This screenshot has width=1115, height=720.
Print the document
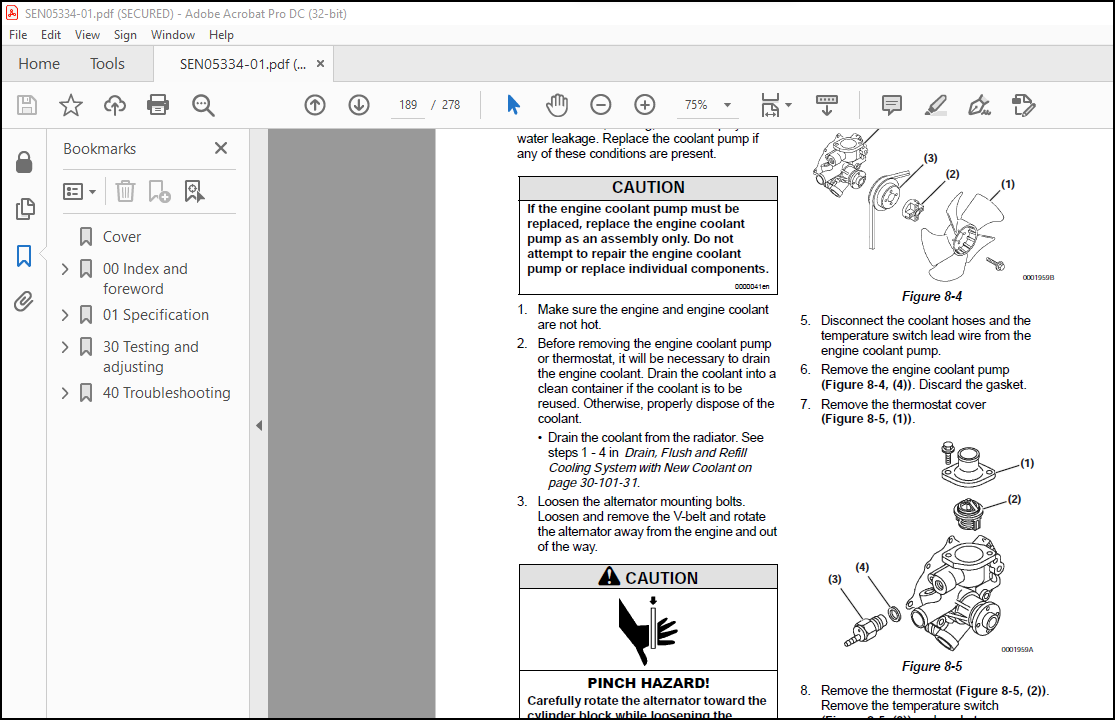pos(158,105)
